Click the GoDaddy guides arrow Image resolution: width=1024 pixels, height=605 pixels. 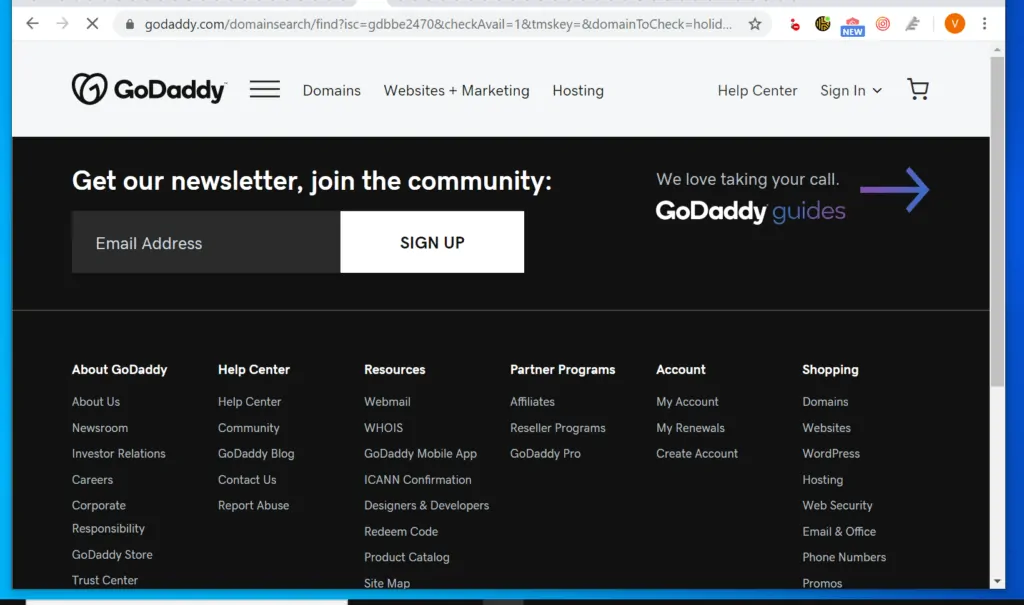[x=895, y=189]
